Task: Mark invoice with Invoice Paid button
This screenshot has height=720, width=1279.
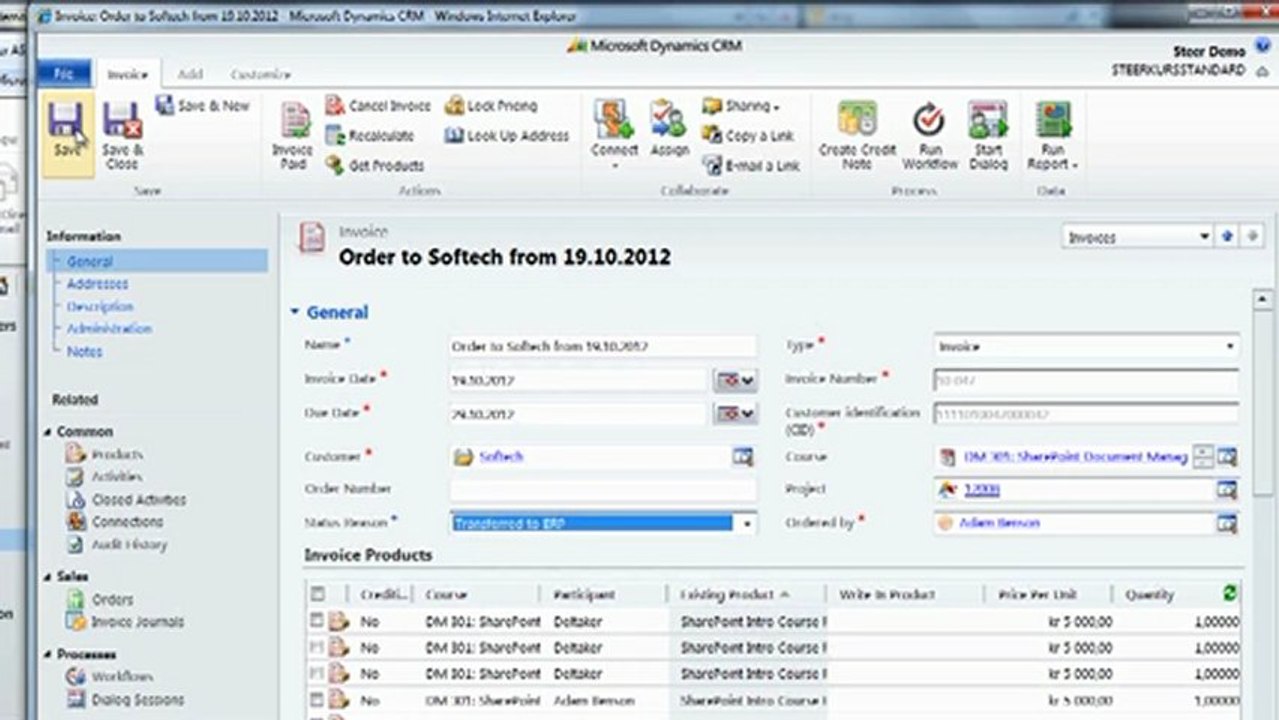Action: pyautogui.click(x=293, y=135)
